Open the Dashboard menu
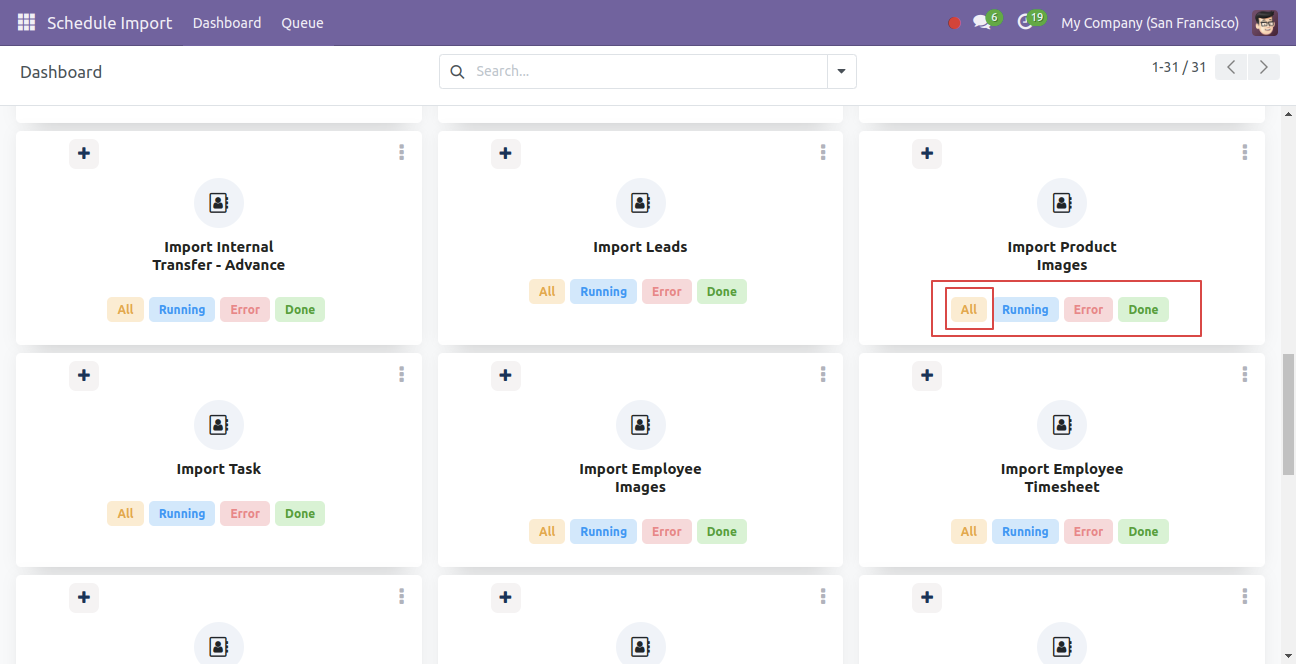Viewport: 1296px width, 664px height. tap(227, 23)
